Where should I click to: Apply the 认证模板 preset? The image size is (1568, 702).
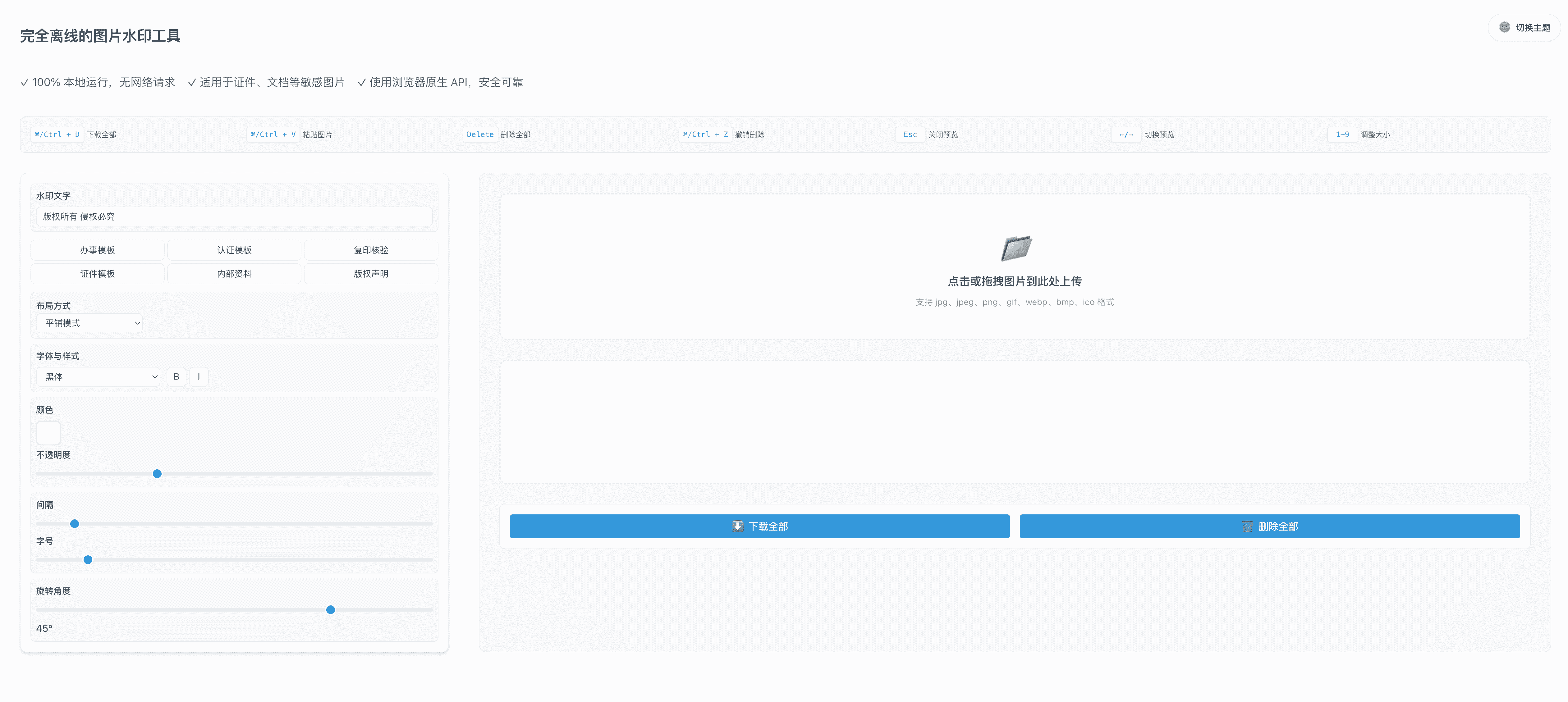tap(234, 250)
